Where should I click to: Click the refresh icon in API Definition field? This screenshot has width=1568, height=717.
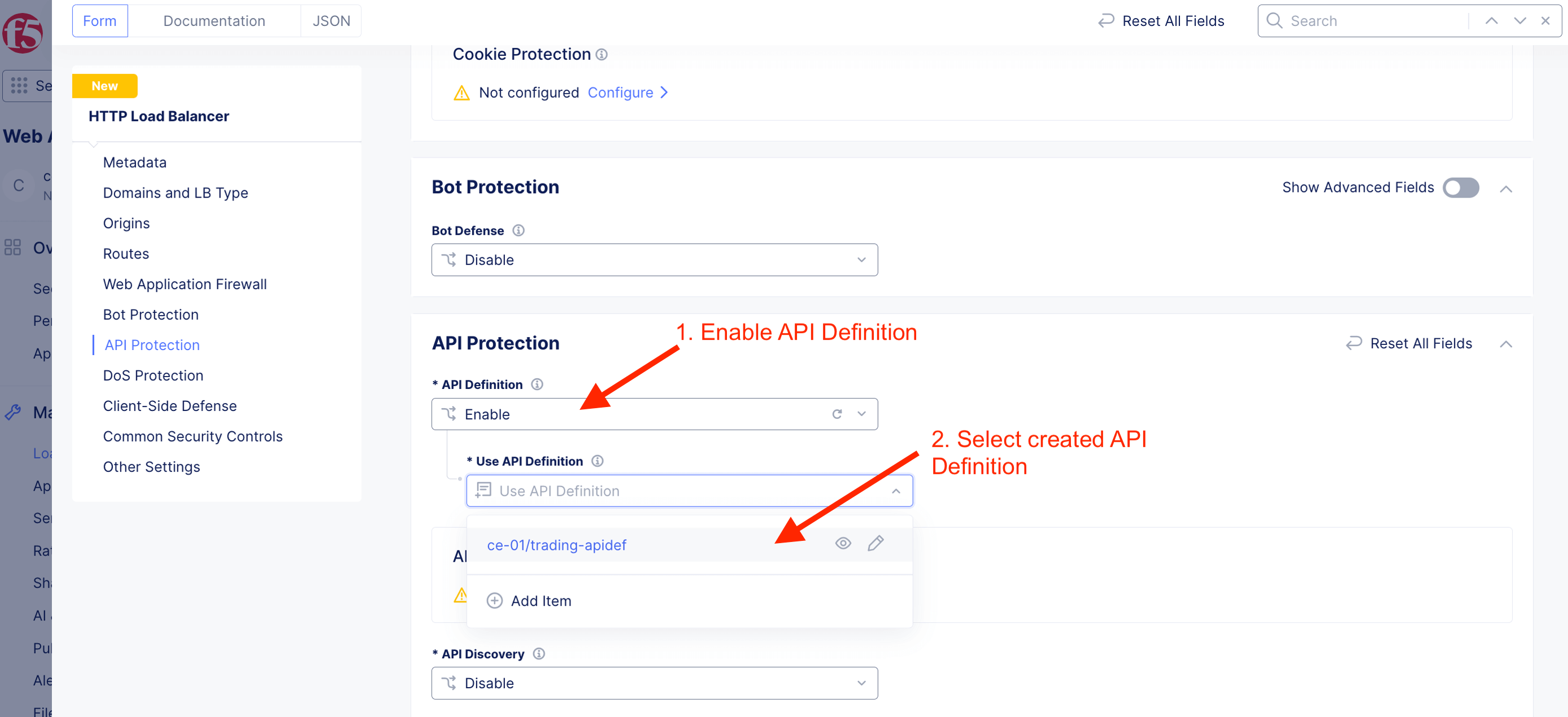837,414
